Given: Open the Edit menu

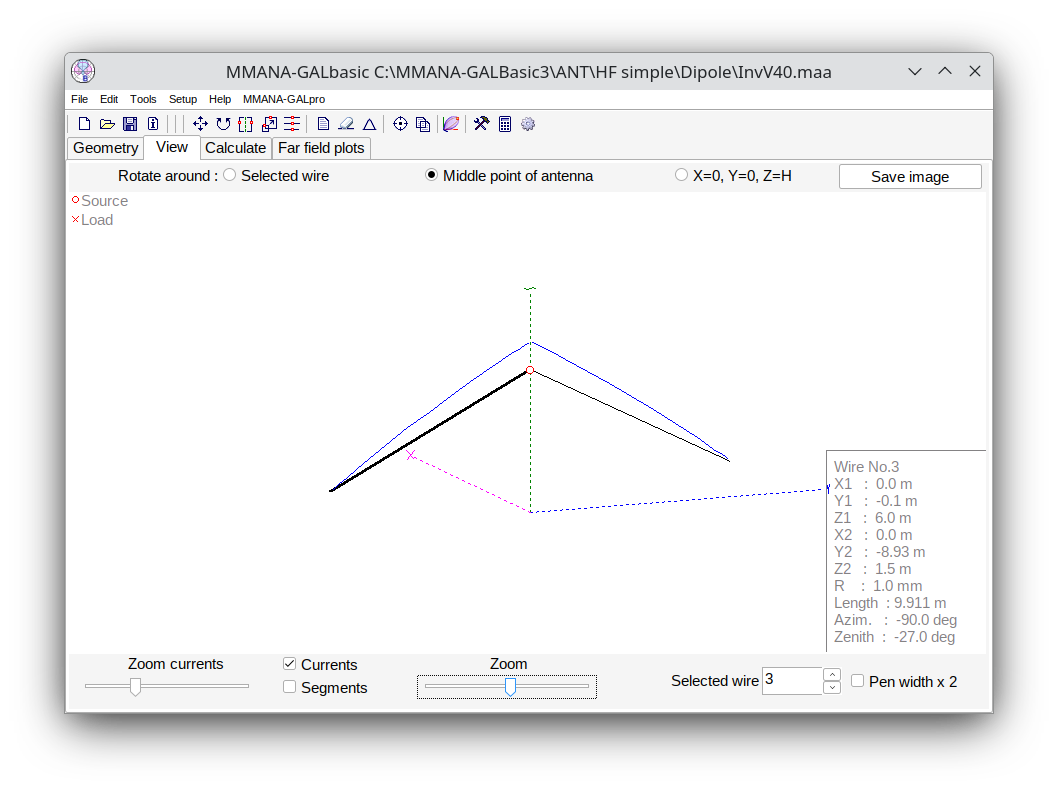Looking at the screenshot, I should click(109, 99).
